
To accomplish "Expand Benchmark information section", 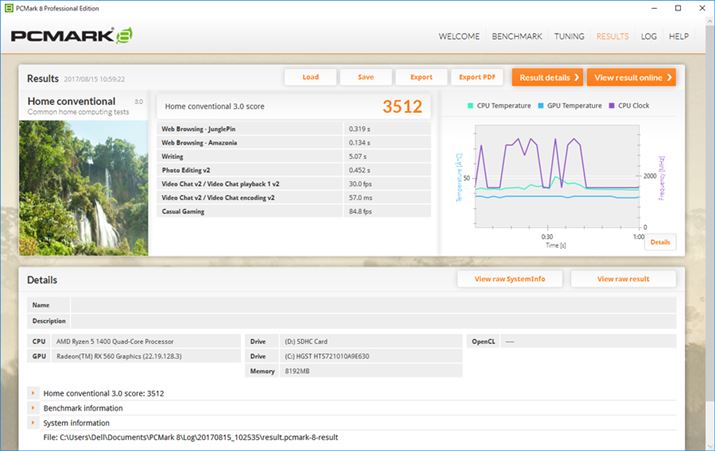I will (33, 408).
